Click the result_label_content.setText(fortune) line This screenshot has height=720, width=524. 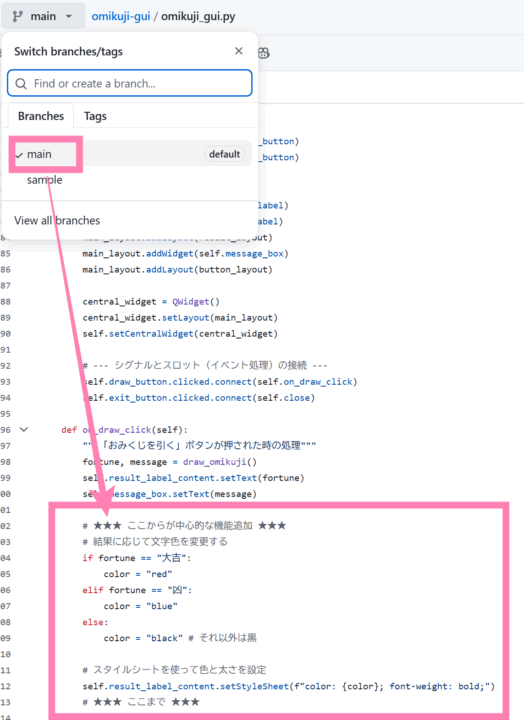tap(193, 478)
